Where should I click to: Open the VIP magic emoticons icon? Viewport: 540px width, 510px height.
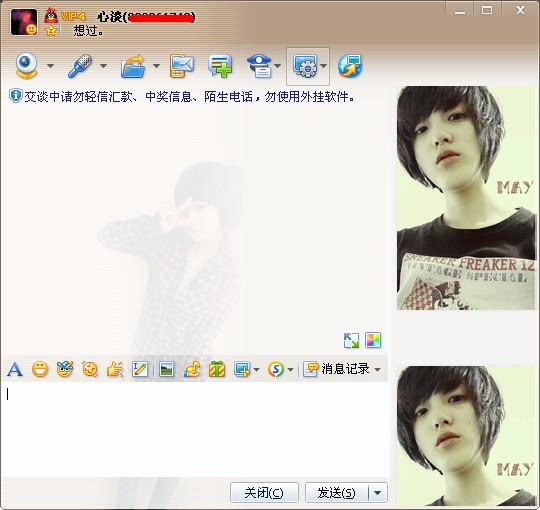(65, 369)
